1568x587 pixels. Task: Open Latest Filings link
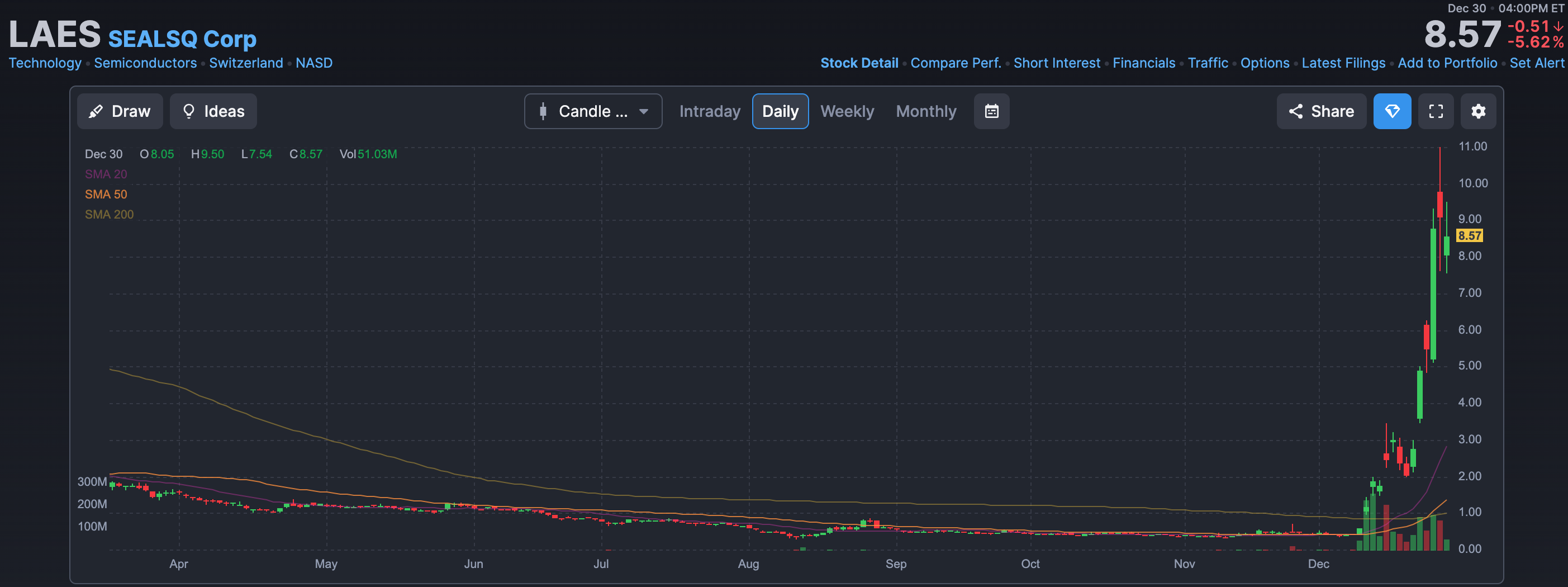point(1343,63)
